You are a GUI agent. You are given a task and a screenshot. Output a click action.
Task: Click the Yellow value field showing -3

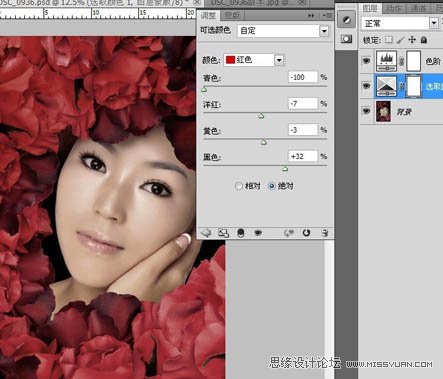(303, 130)
